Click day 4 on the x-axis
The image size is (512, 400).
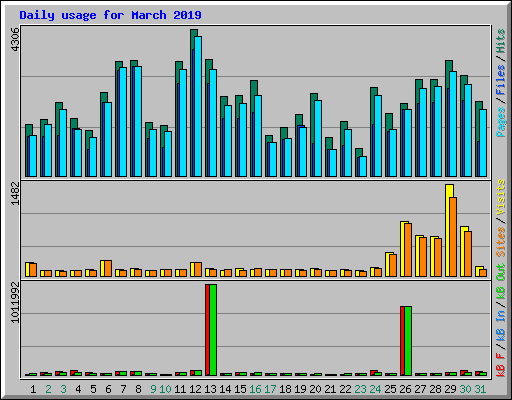pyautogui.click(x=78, y=389)
